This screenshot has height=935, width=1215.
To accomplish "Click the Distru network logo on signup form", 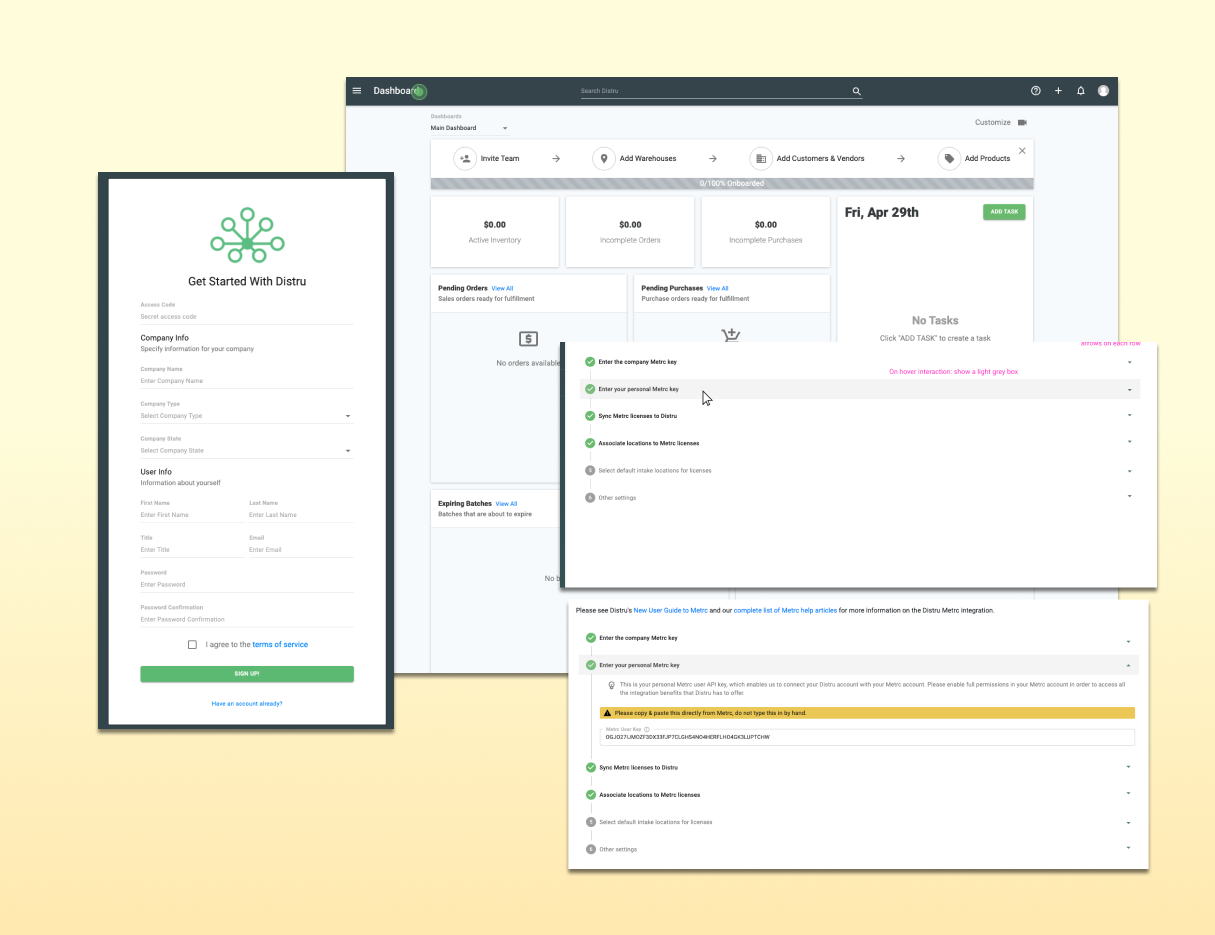I will pos(247,236).
